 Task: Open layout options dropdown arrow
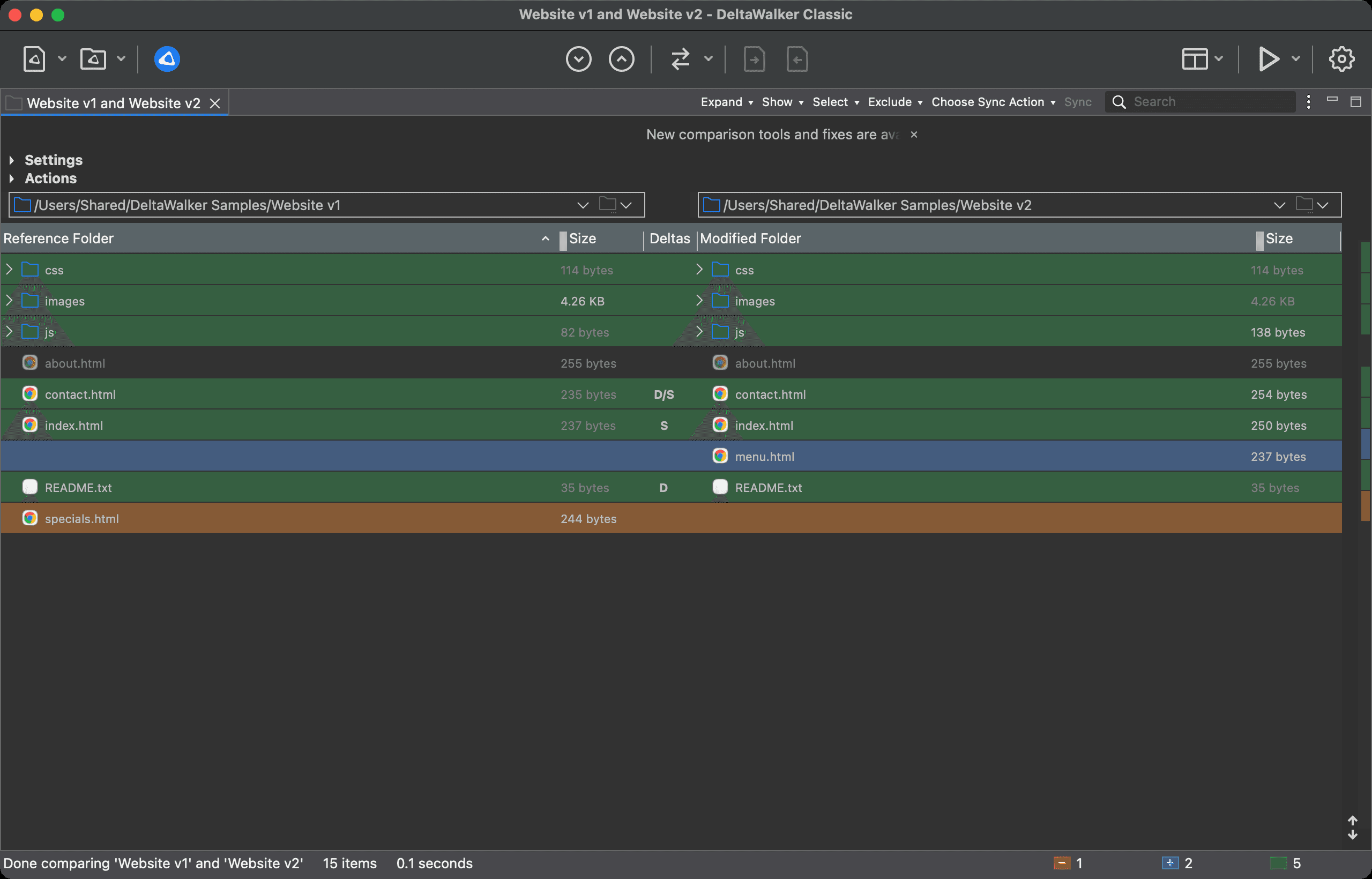pyautogui.click(x=1219, y=59)
